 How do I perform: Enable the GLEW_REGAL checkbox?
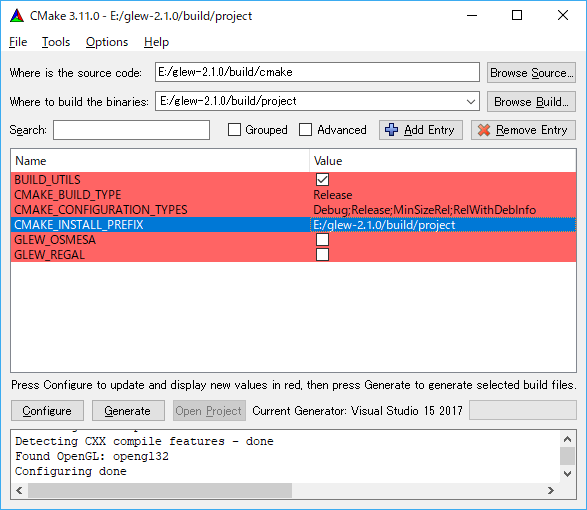pos(322,255)
